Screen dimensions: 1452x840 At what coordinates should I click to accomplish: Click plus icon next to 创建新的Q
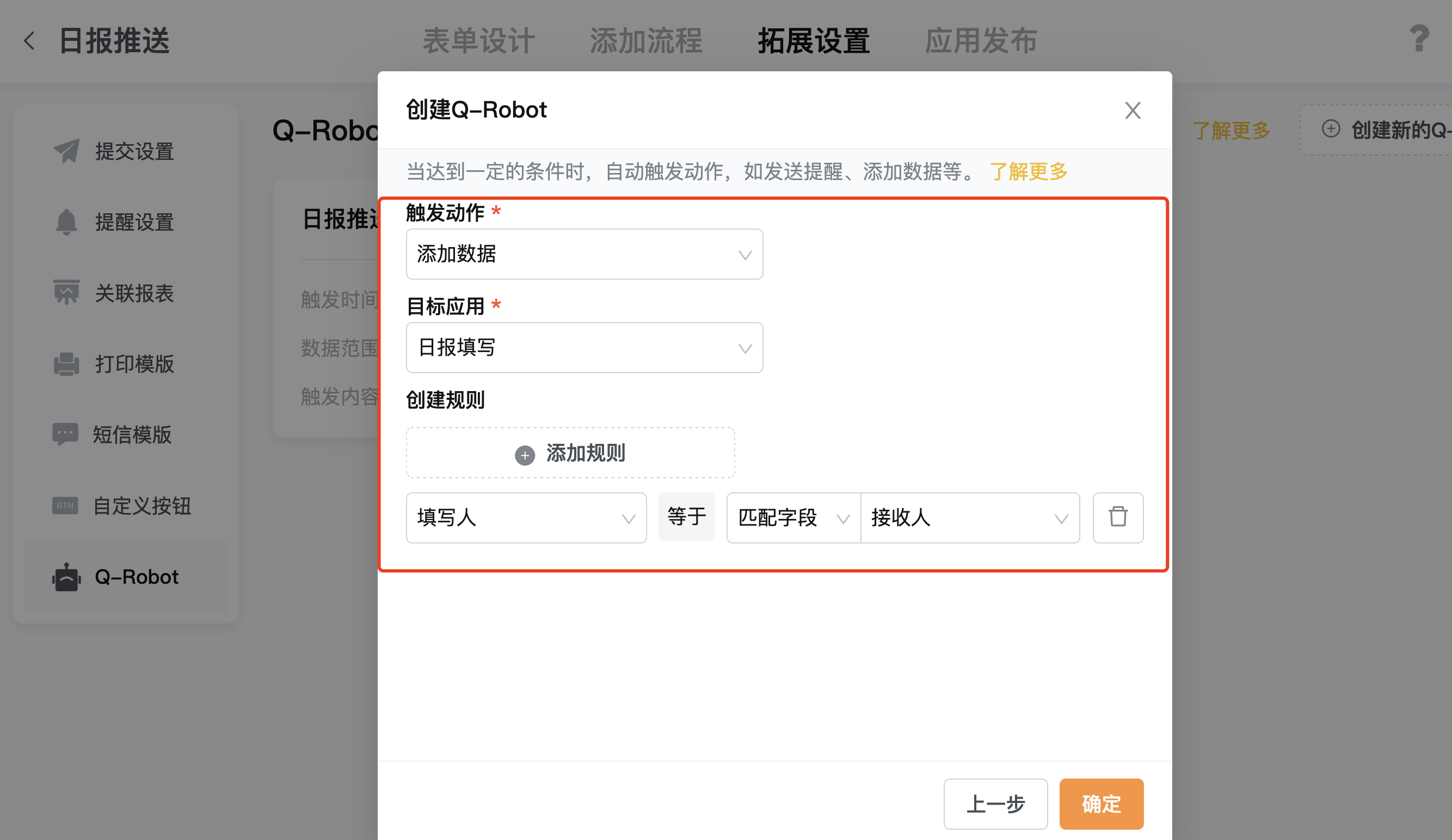tap(1331, 128)
